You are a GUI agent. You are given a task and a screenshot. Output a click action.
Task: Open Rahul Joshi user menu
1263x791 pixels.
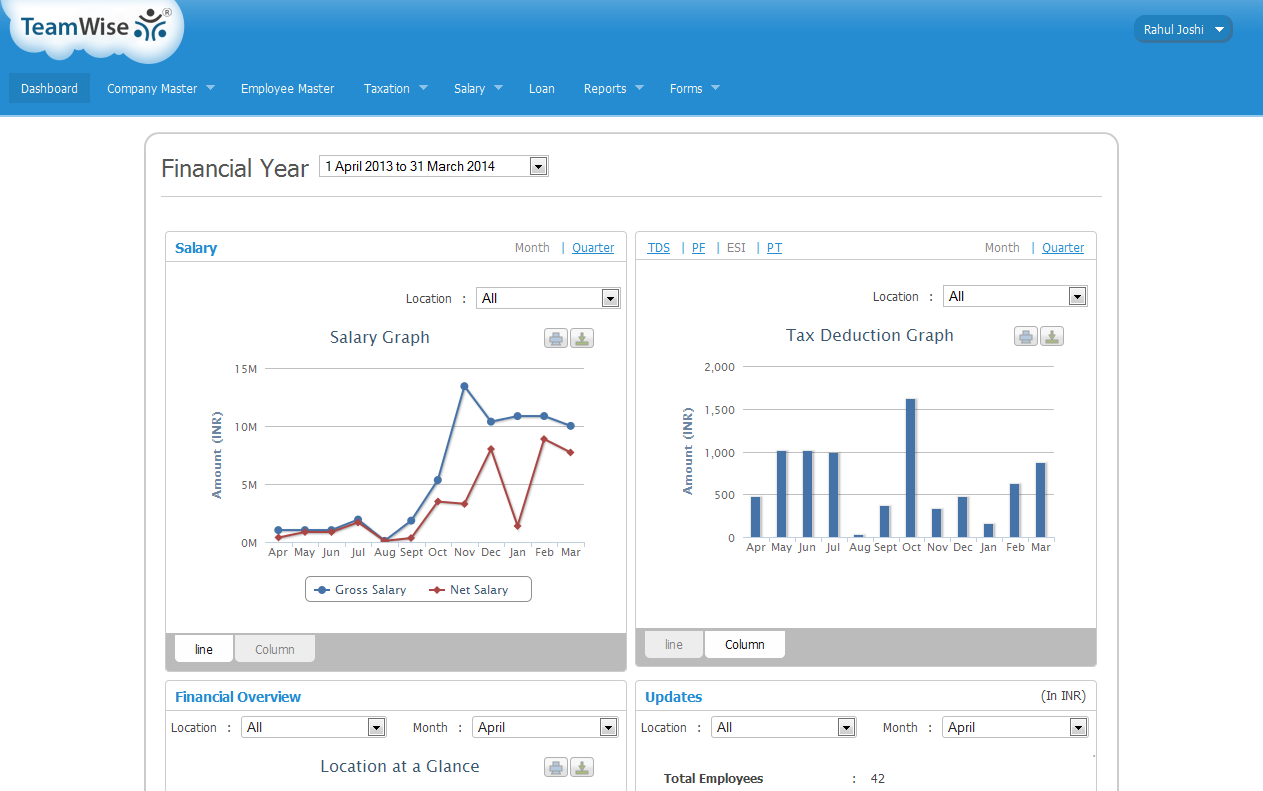[1183, 29]
